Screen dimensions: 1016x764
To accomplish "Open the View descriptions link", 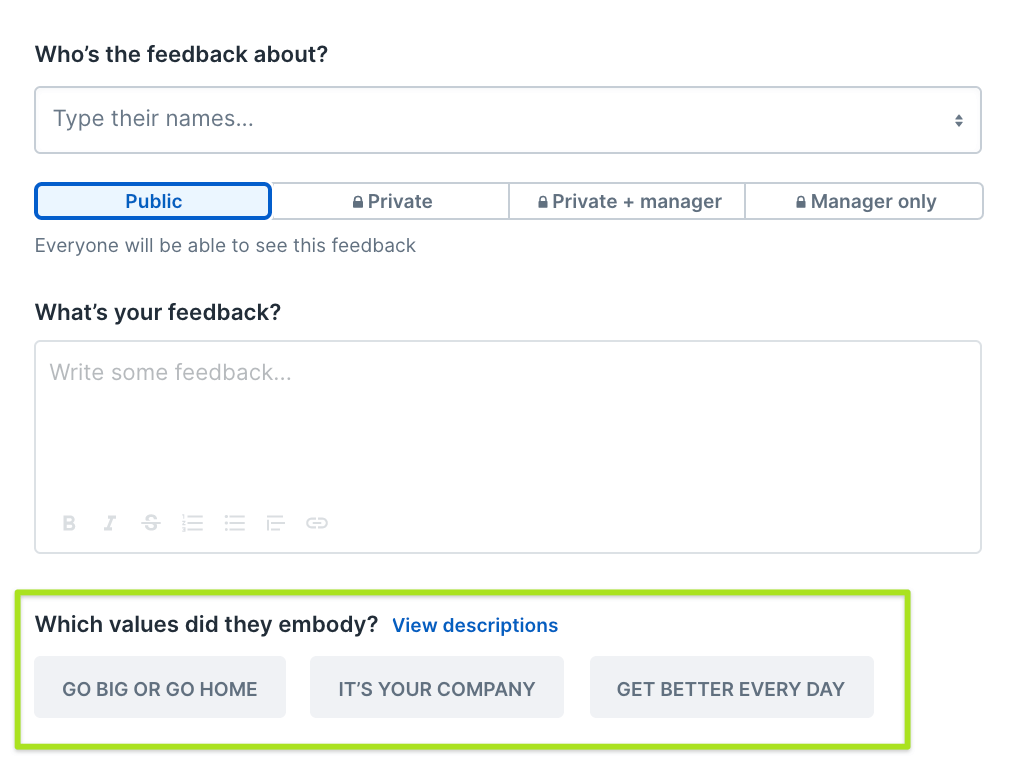I will tap(475, 626).
